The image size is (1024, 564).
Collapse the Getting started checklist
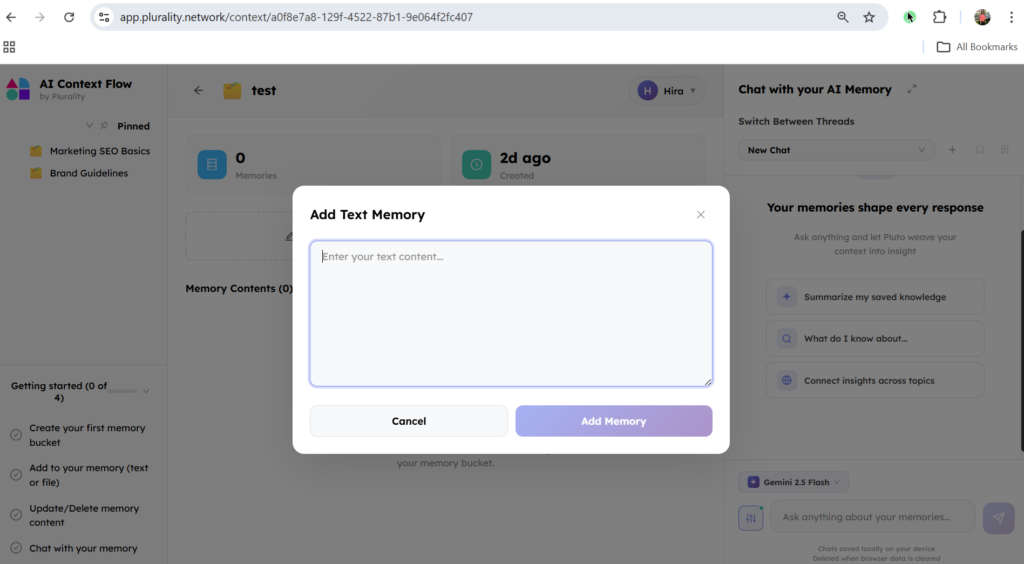click(146, 391)
